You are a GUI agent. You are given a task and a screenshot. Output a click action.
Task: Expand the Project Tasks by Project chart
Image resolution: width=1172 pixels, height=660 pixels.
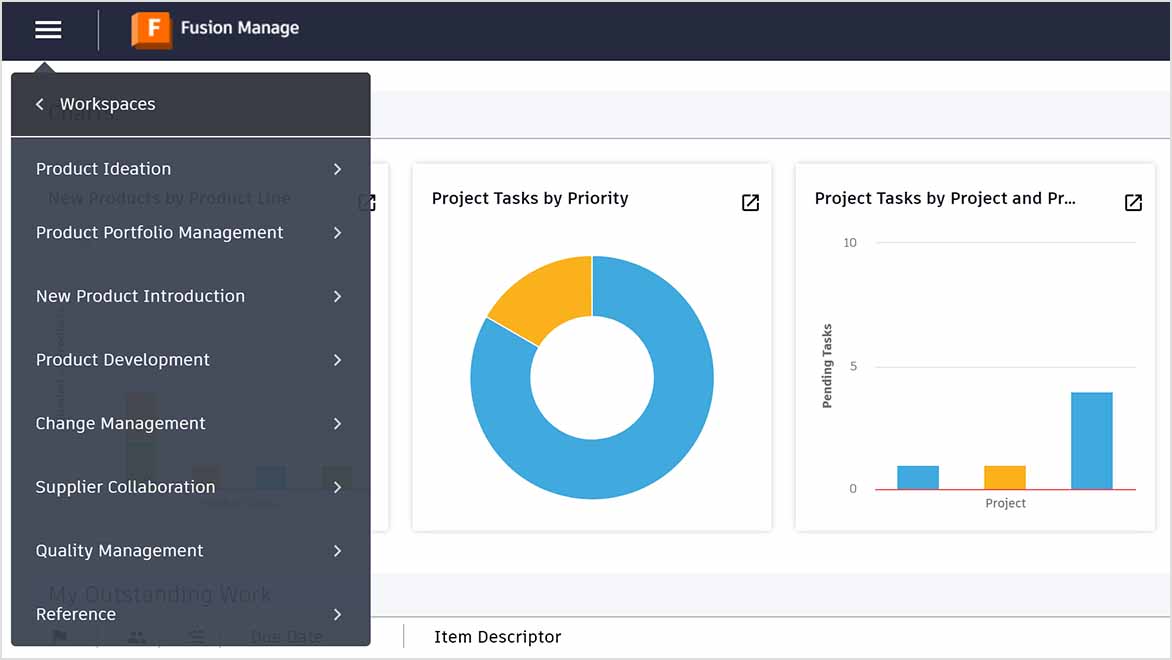click(1133, 202)
